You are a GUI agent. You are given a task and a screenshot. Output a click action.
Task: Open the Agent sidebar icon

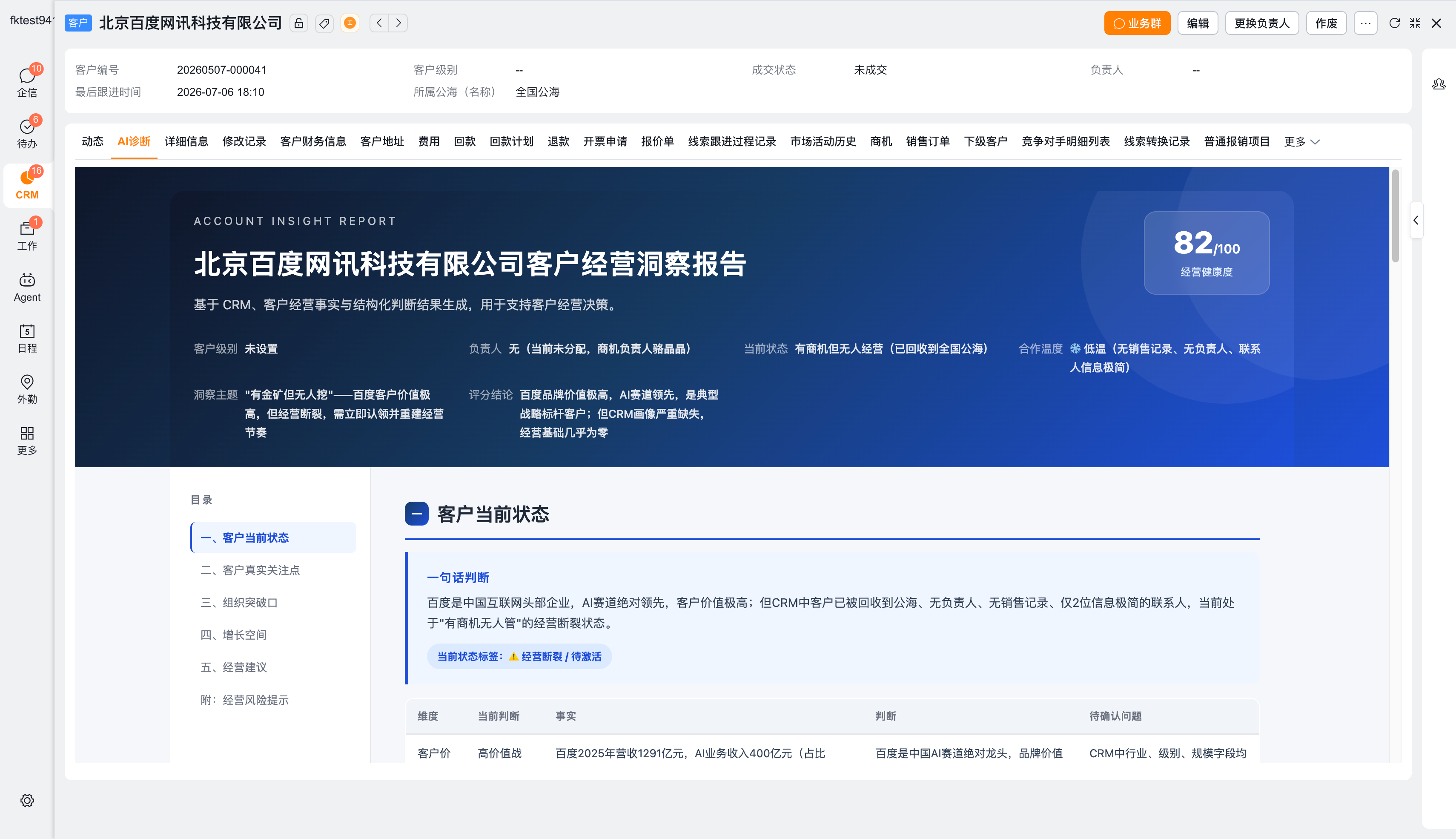(27, 287)
